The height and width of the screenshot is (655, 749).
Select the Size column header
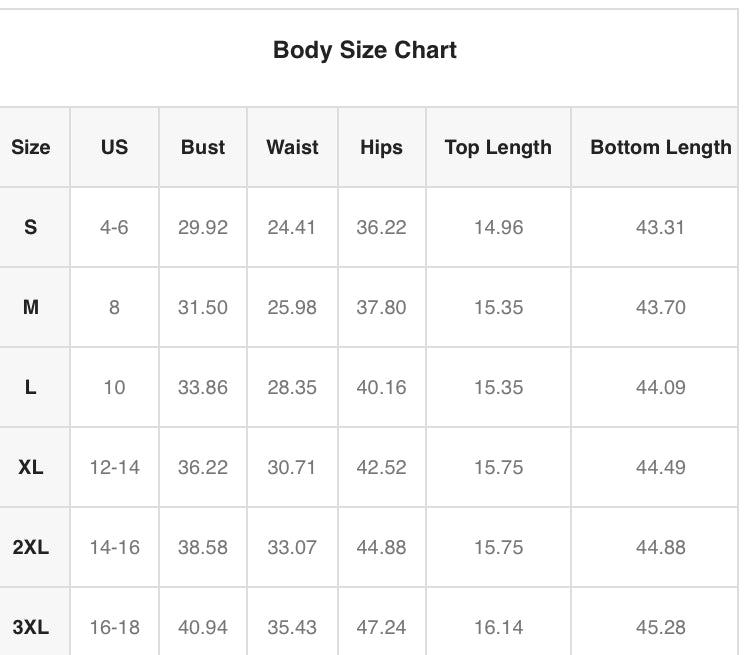31,147
